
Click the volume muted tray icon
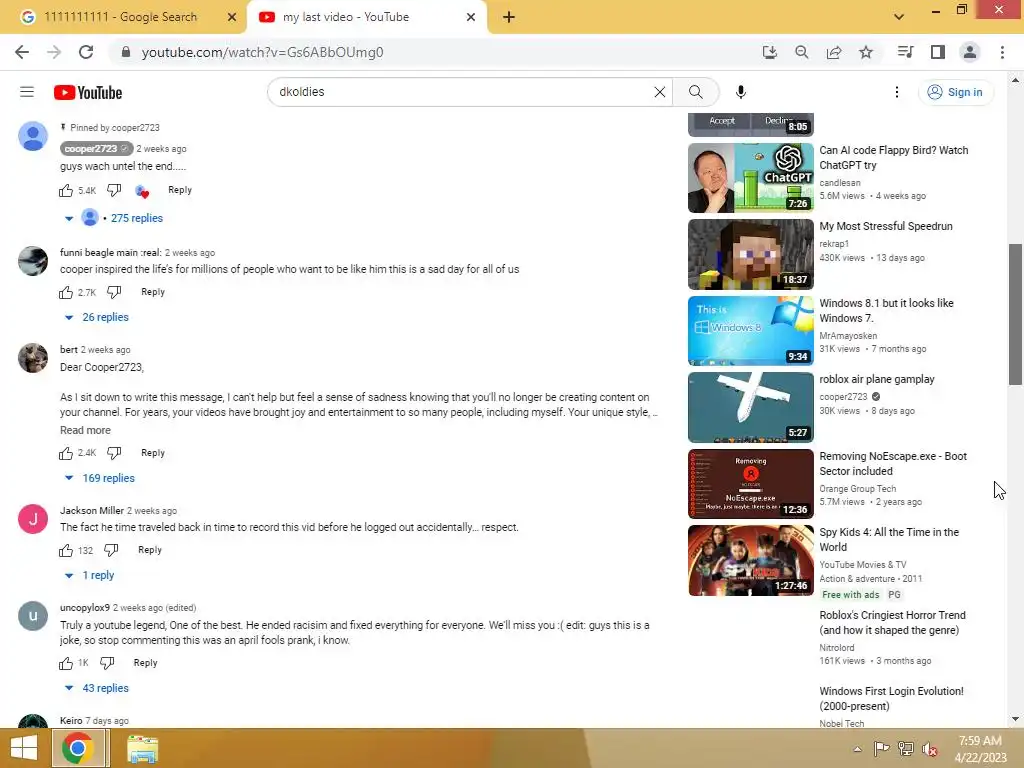click(x=930, y=749)
